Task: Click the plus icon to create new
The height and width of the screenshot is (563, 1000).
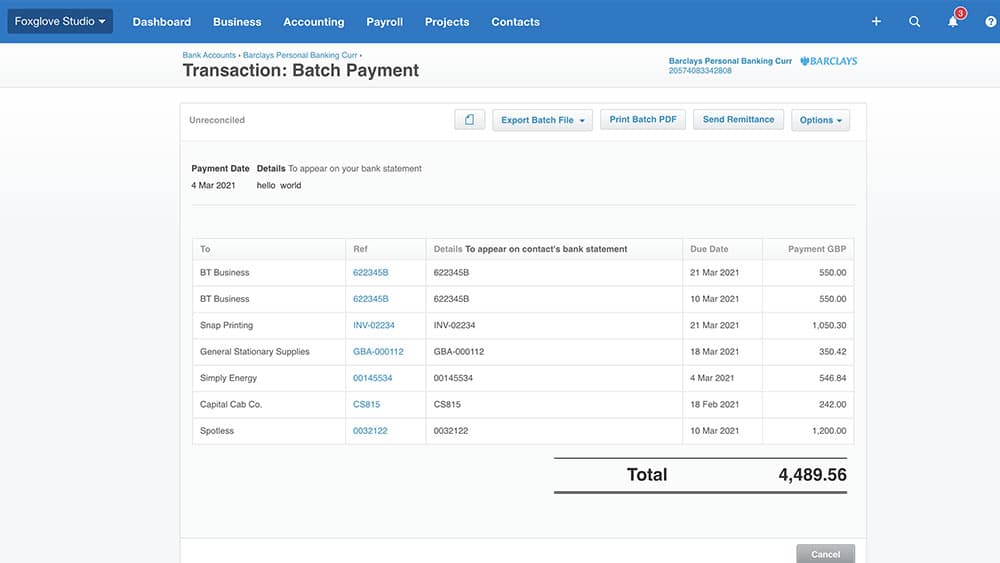Action: [x=876, y=22]
